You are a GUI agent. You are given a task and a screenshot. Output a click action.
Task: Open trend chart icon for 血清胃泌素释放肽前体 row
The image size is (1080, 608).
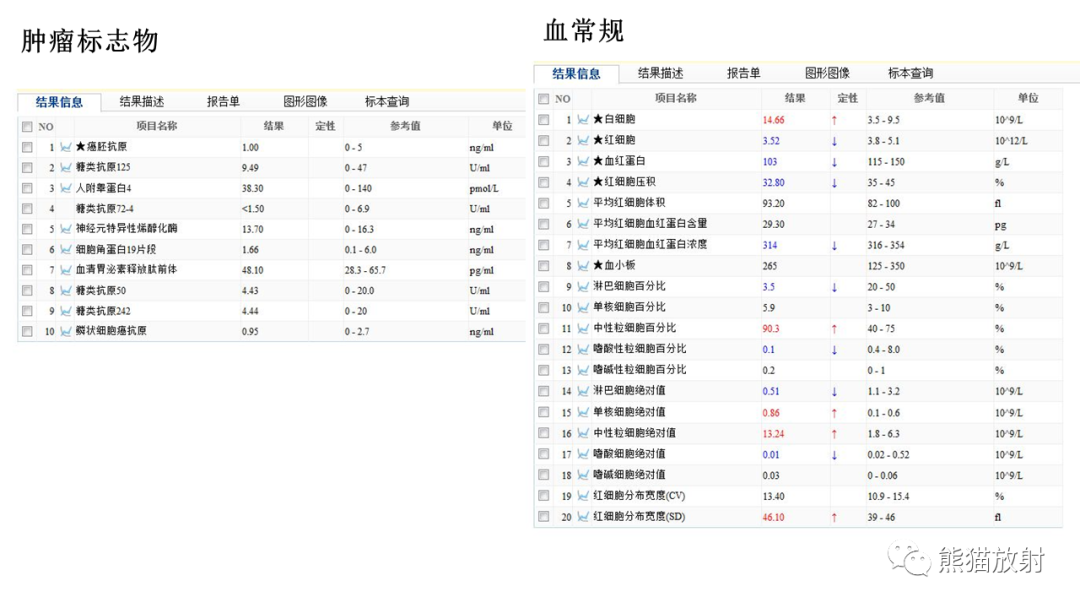point(65,270)
